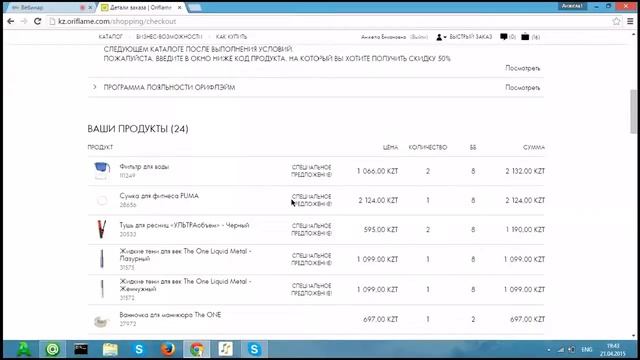The image size is (640, 360).
Task: Click the Chrome taskbar icon
Action: click(x=197, y=349)
